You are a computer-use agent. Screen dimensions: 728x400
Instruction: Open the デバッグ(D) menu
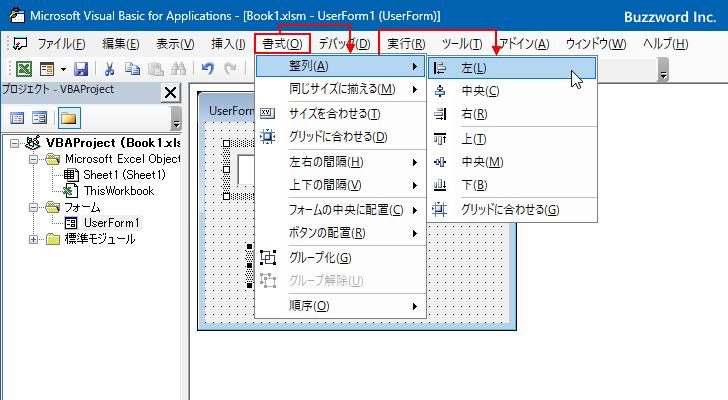[344, 44]
